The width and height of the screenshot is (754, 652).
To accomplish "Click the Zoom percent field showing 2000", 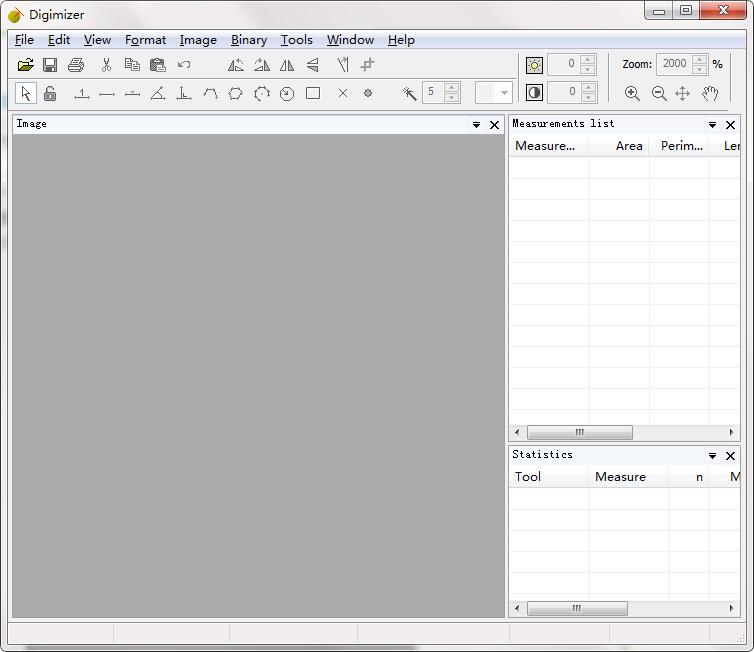I will pos(674,64).
